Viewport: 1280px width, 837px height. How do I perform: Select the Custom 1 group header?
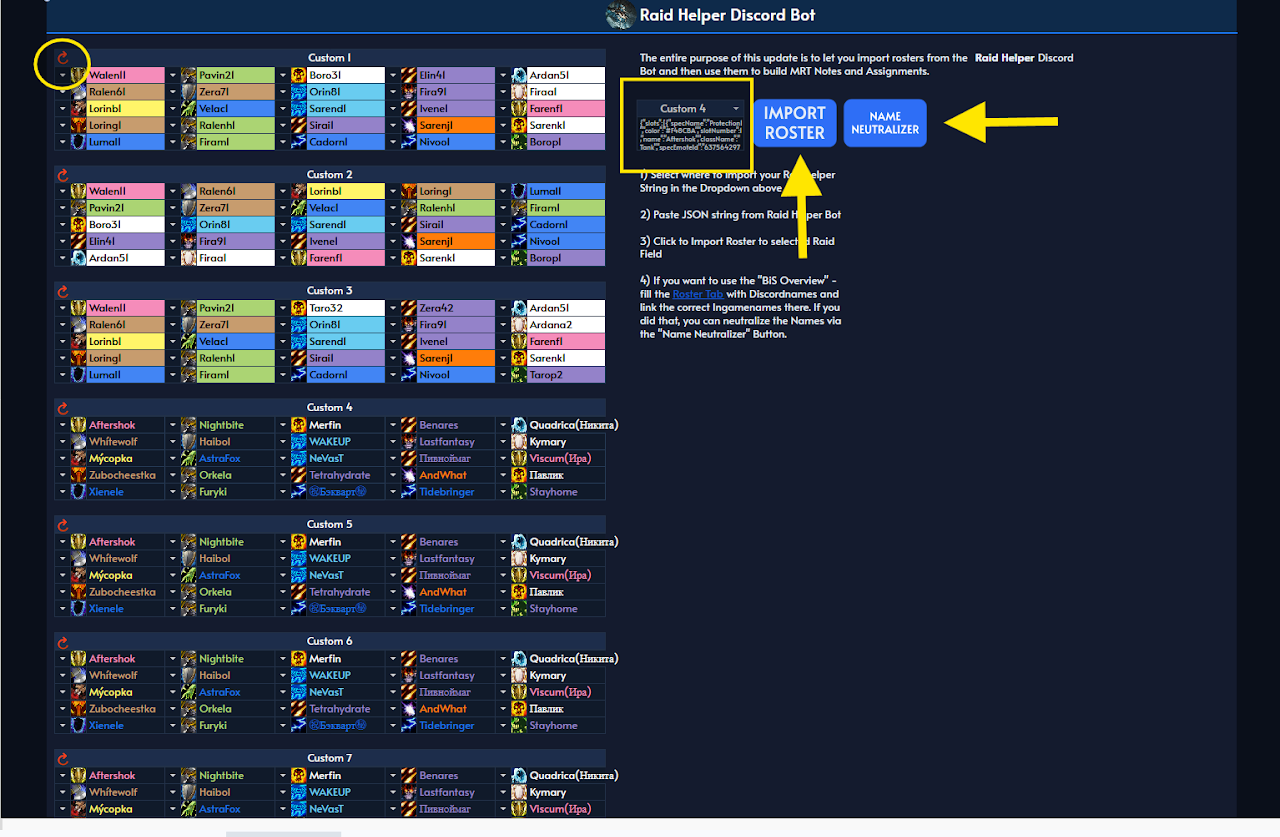click(x=329, y=58)
